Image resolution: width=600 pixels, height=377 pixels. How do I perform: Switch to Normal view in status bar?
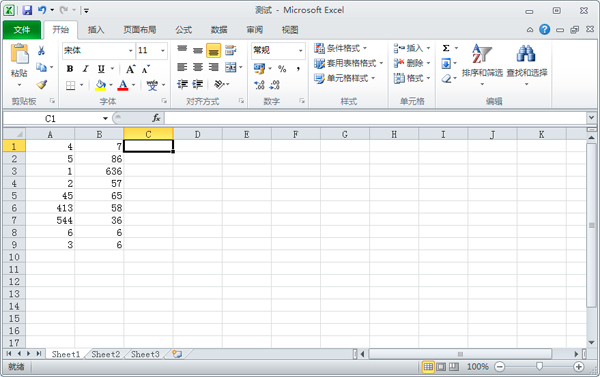428,367
